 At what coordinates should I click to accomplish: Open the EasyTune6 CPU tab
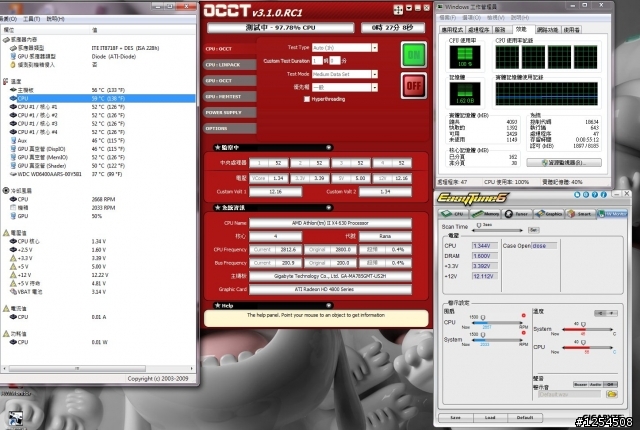tap(453, 214)
